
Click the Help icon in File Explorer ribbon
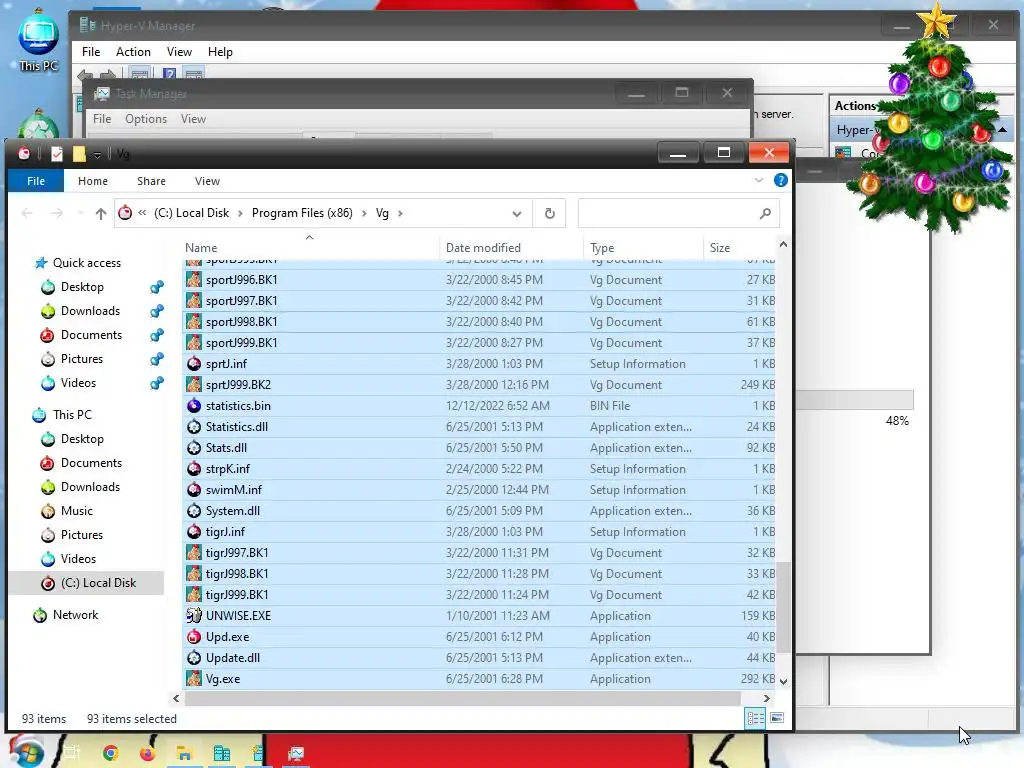[x=780, y=180]
